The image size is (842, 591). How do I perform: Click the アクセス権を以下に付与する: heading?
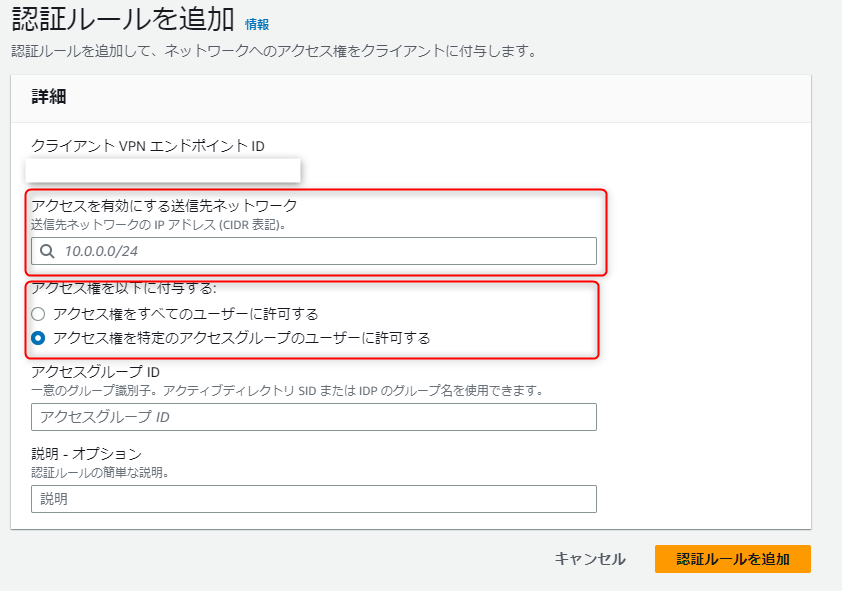(124, 288)
